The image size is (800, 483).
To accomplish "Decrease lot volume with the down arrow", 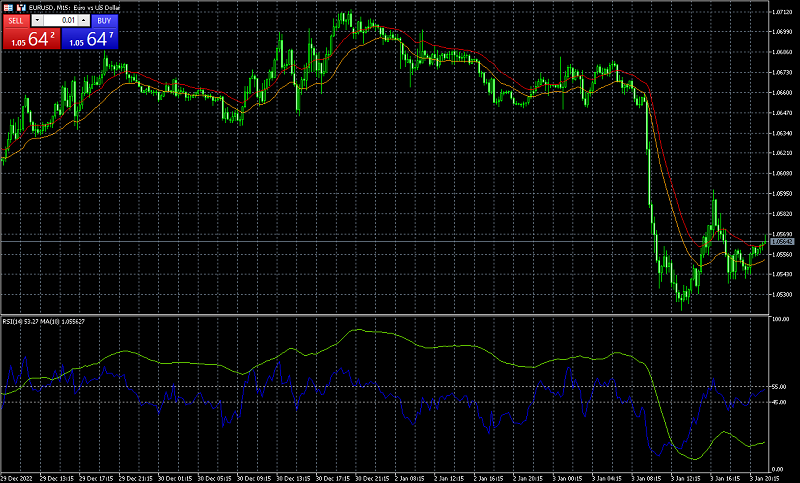I will point(38,19).
